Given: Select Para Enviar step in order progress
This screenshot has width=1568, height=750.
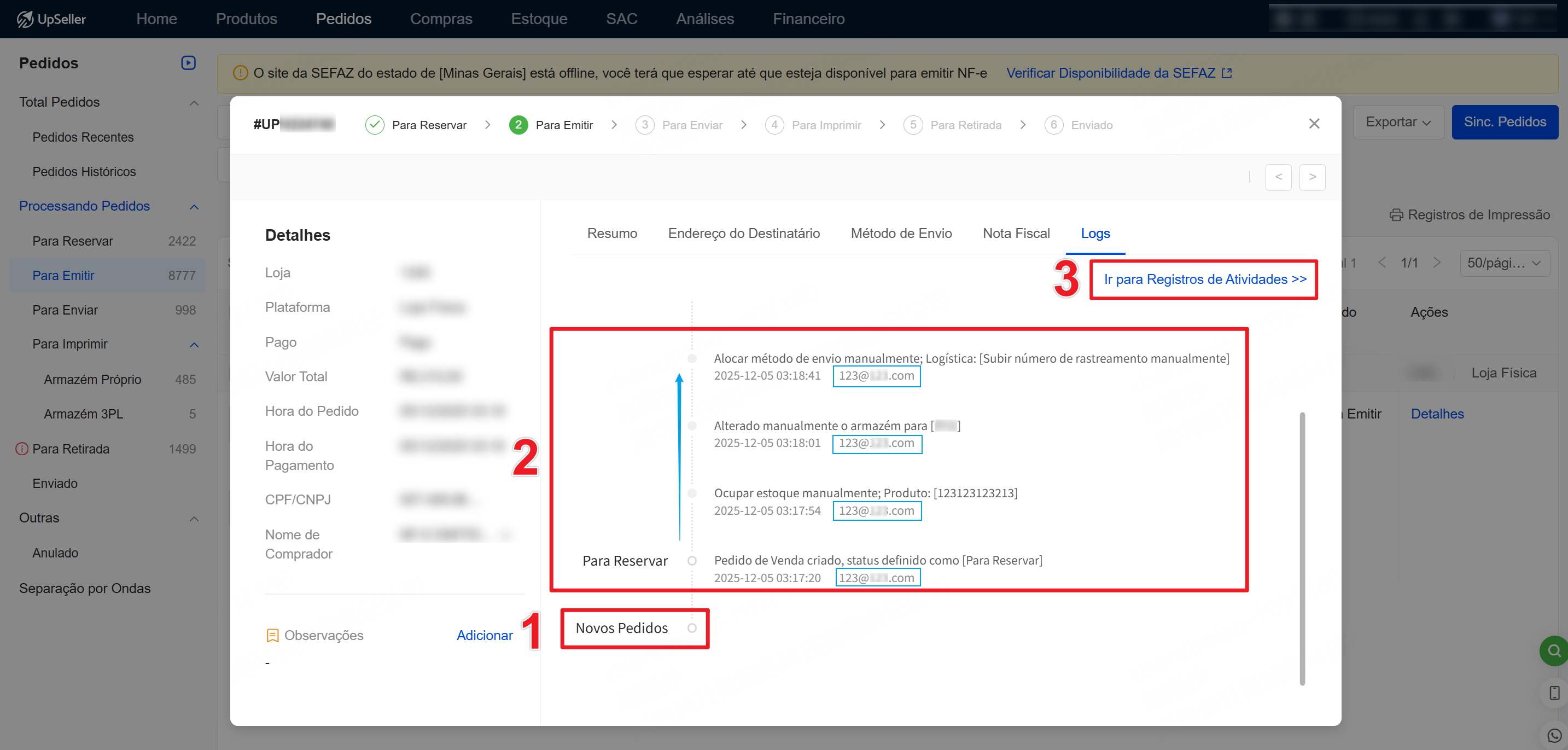Looking at the screenshot, I should pyautogui.click(x=691, y=125).
